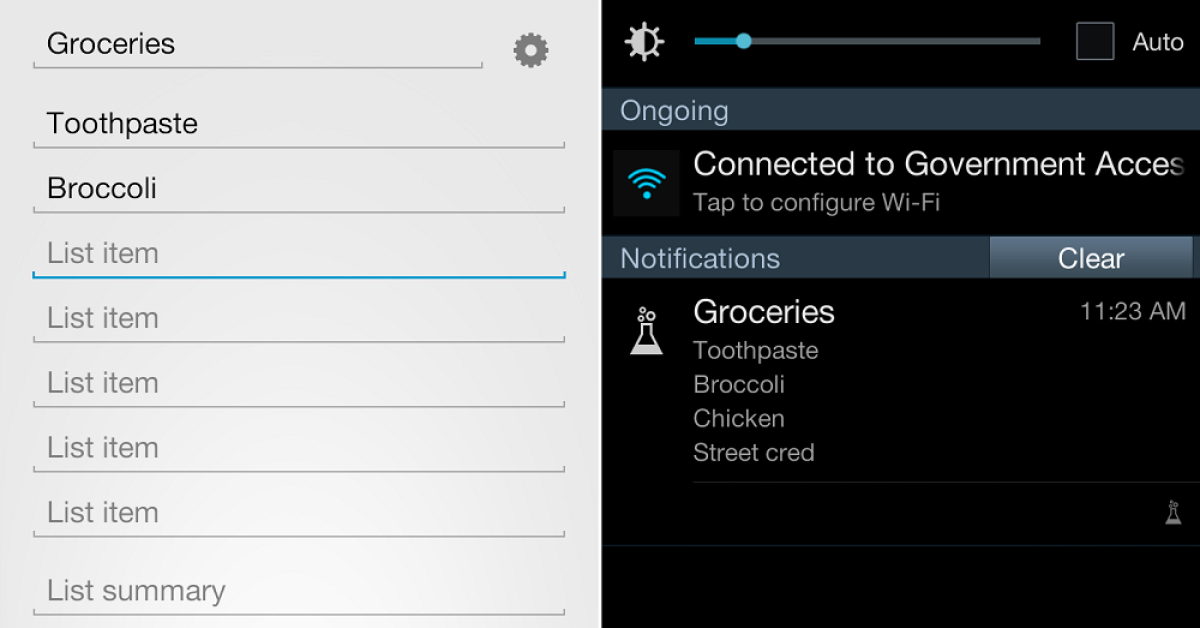Tap the Wi-Fi signal icon
This screenshot has width=1200, height=628.
[x=646, y=183]
